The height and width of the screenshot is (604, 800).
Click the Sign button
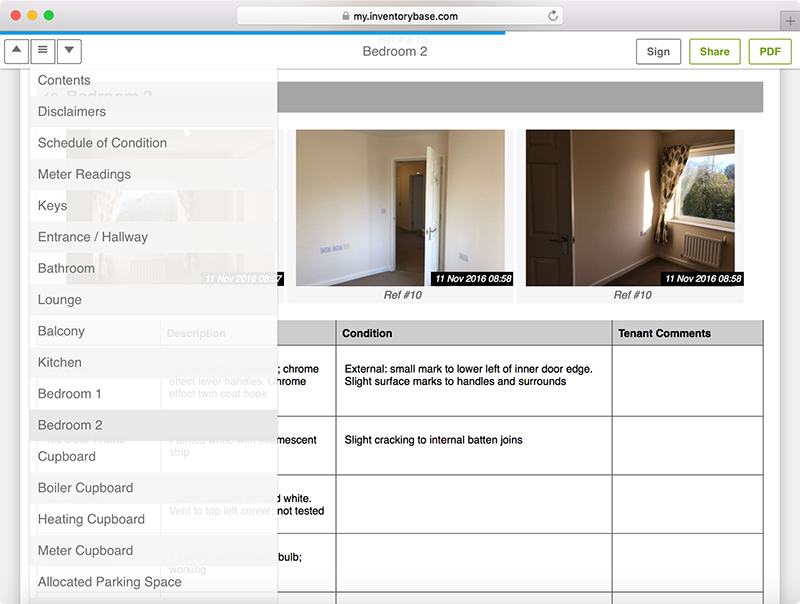click(x=658, y=52)
